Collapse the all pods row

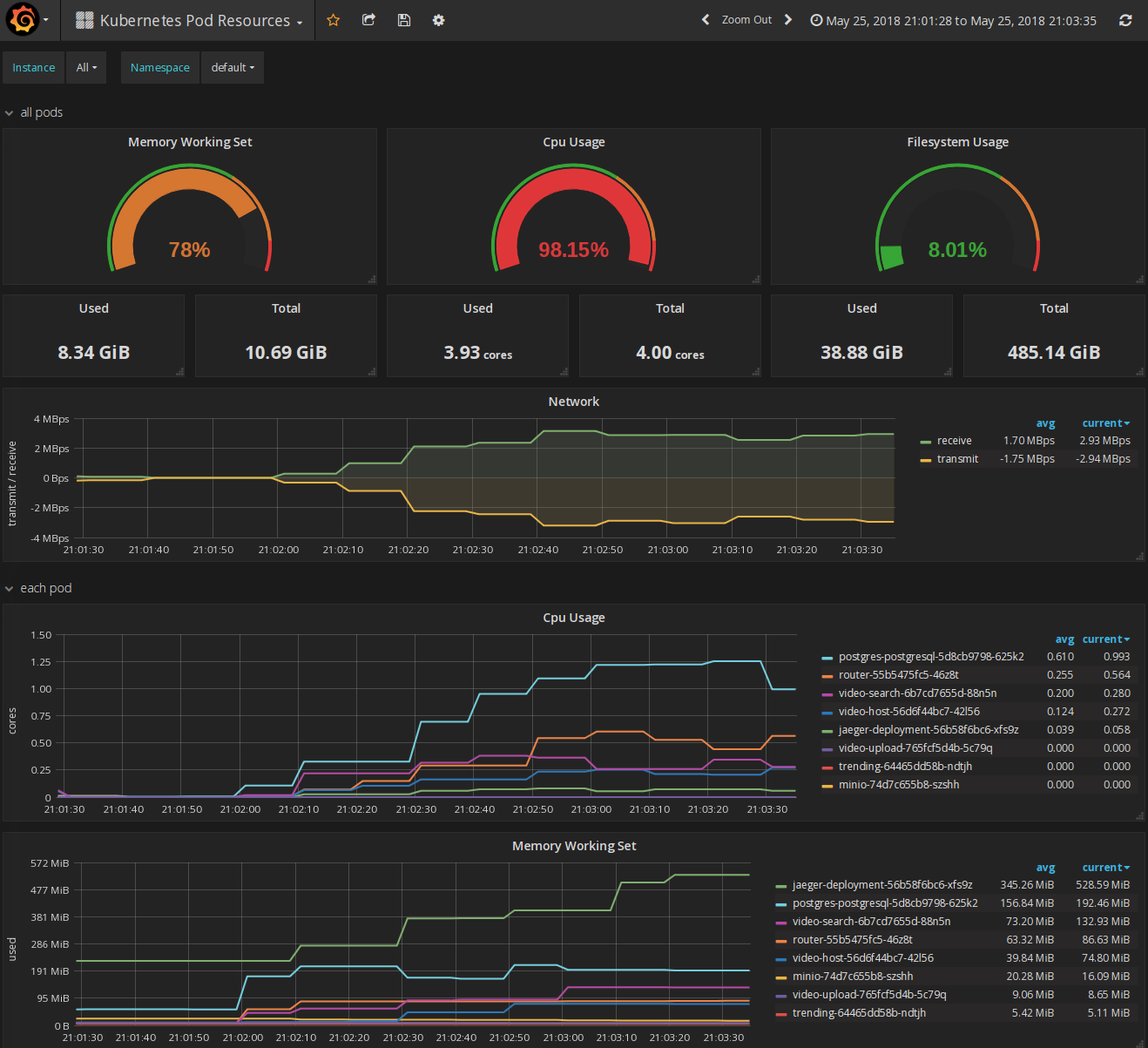point(34,112)
